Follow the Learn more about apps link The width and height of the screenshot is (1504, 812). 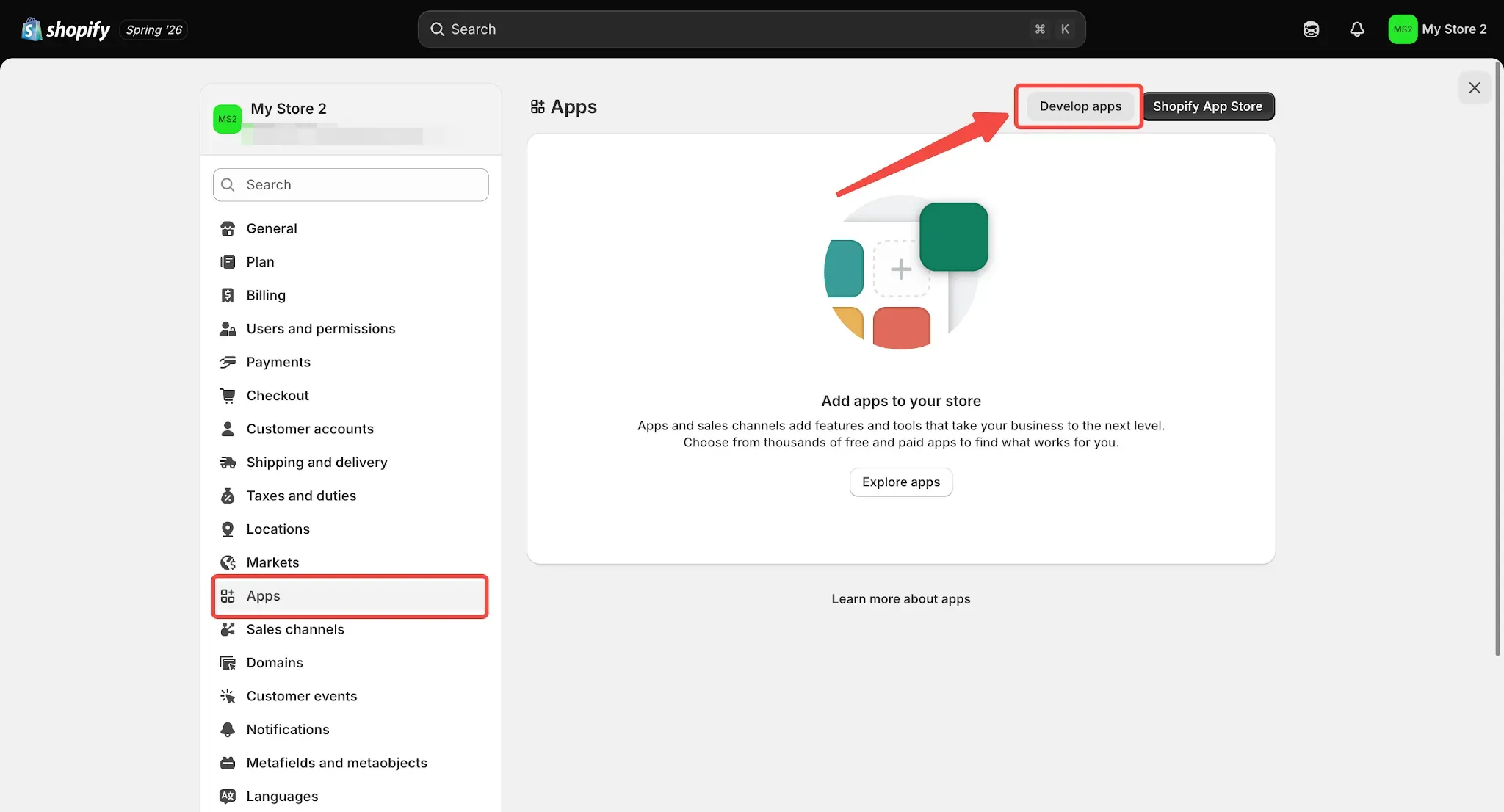click(x=901, y=599)
